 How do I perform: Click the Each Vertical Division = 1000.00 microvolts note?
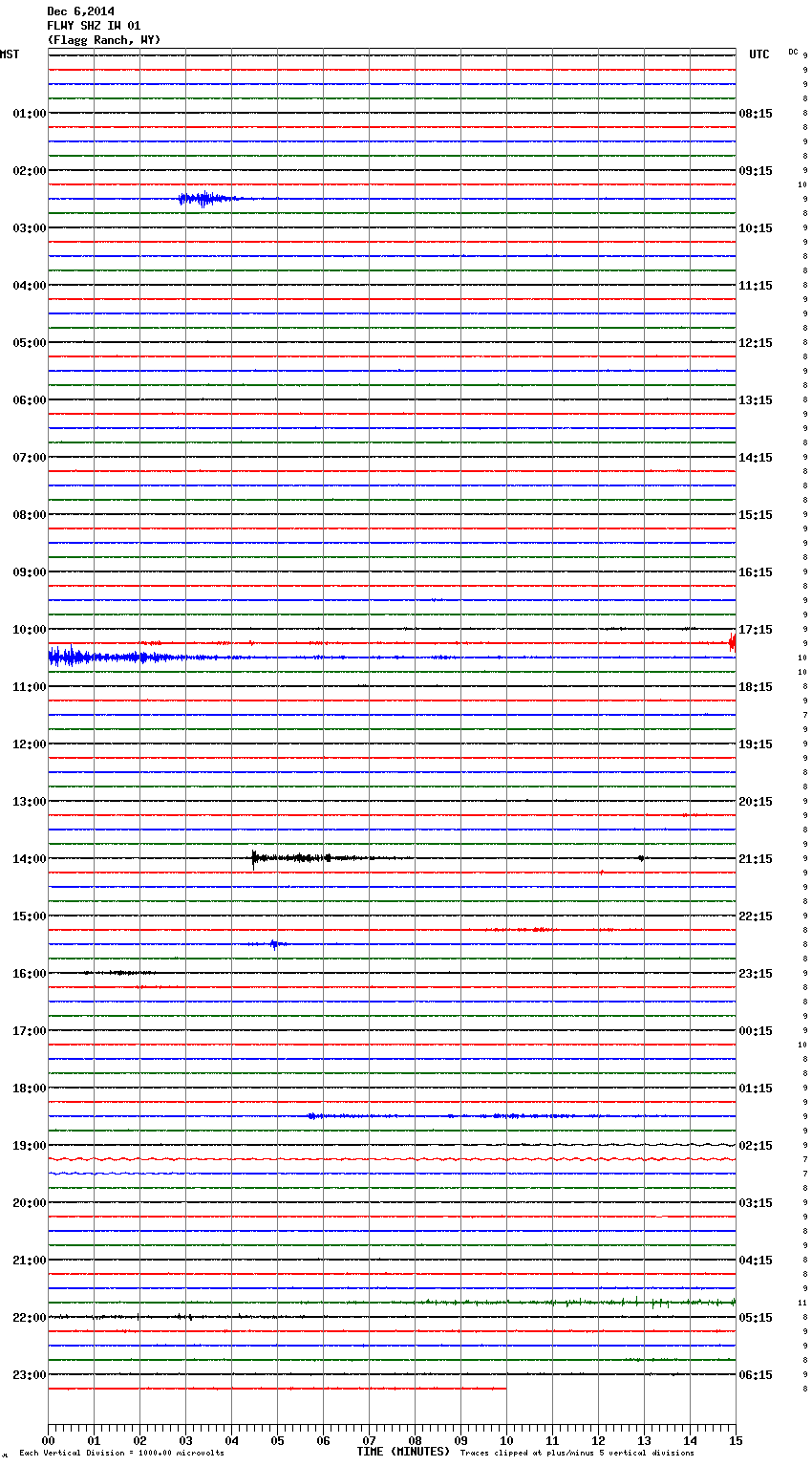pyautogui.click(x=121, y=1454)
